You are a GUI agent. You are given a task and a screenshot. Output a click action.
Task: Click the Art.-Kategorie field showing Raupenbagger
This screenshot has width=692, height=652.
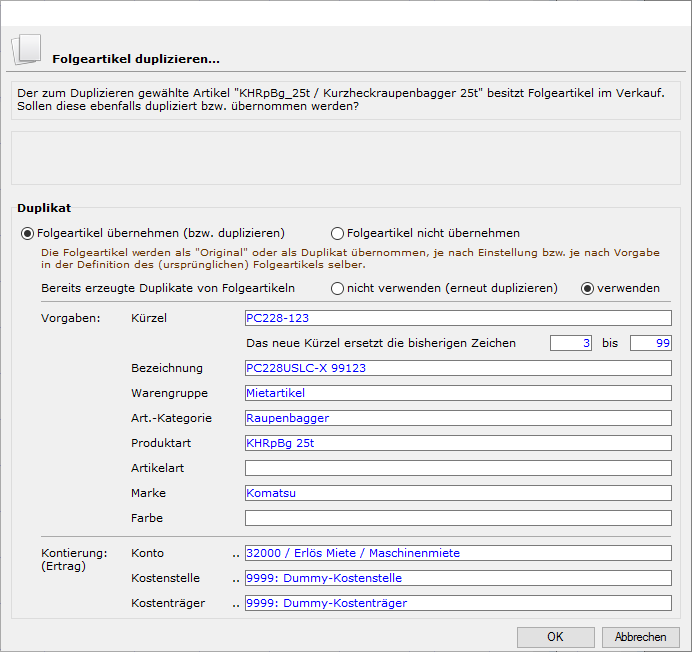(x=457, y=418)
